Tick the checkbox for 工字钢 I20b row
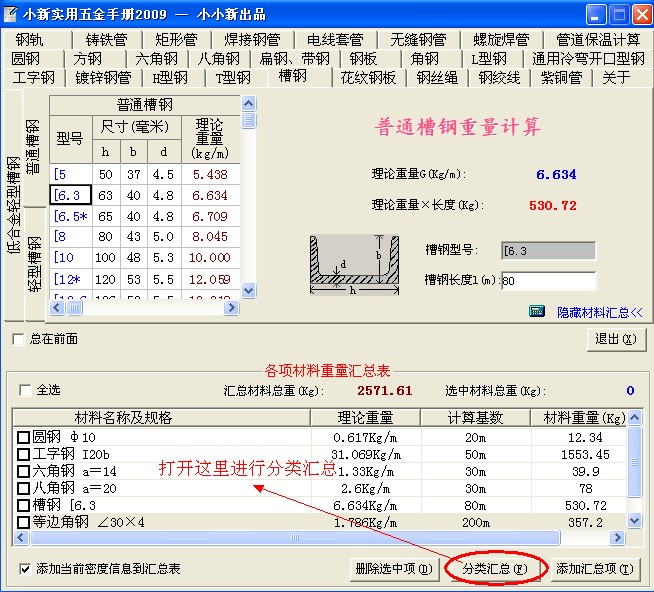Viewport: 654px width, 592px height. 23,454
